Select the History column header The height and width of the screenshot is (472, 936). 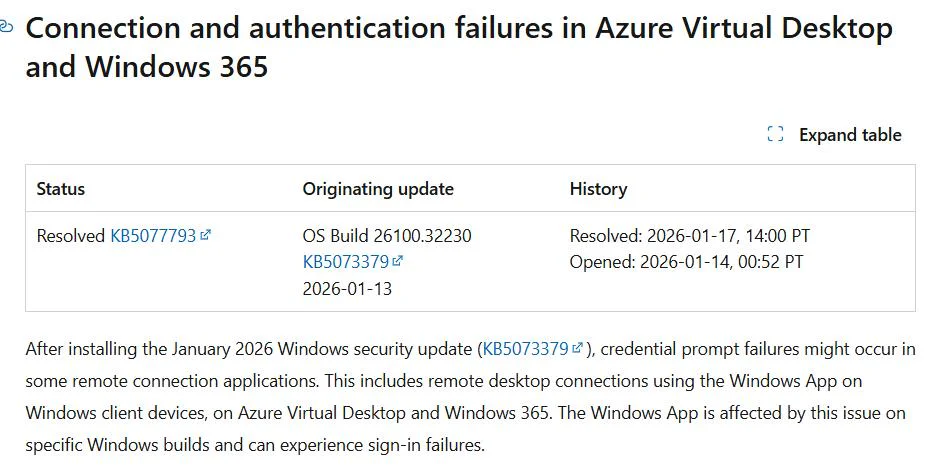598,189
